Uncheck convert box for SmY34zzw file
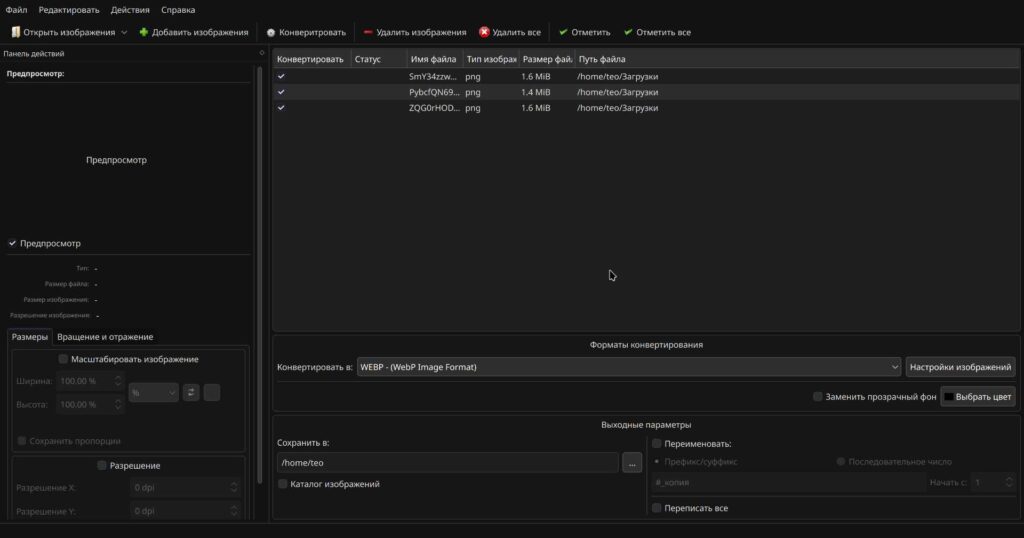Viewport: 1024px width, 538px height. pyautogui.click(x=281, y=76)
